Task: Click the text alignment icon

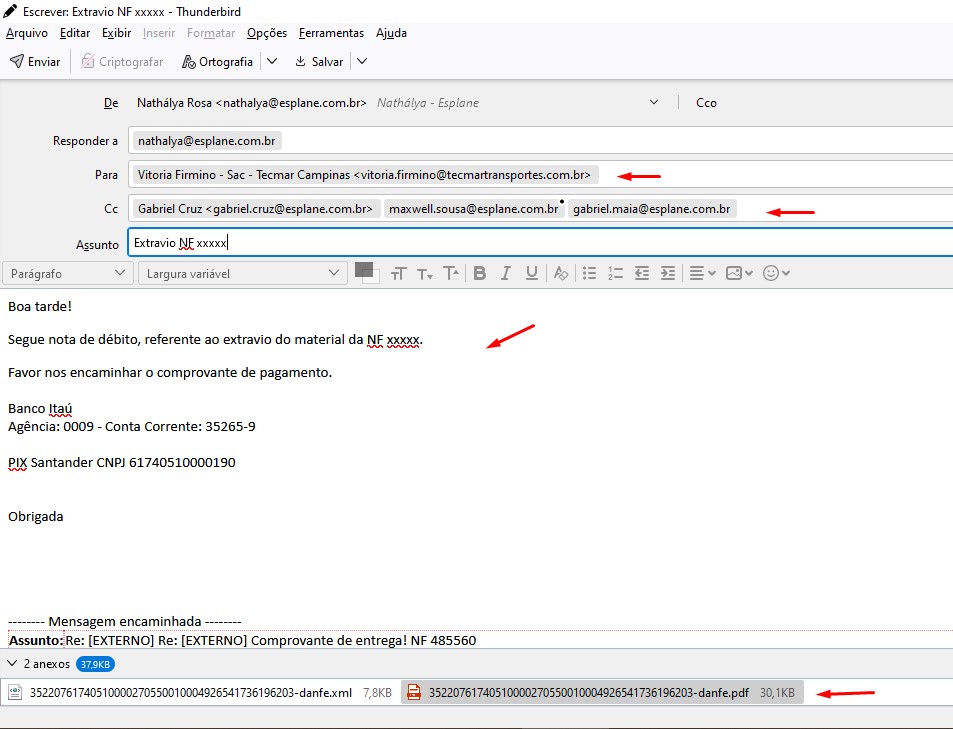Action: (x=702, y=273)
